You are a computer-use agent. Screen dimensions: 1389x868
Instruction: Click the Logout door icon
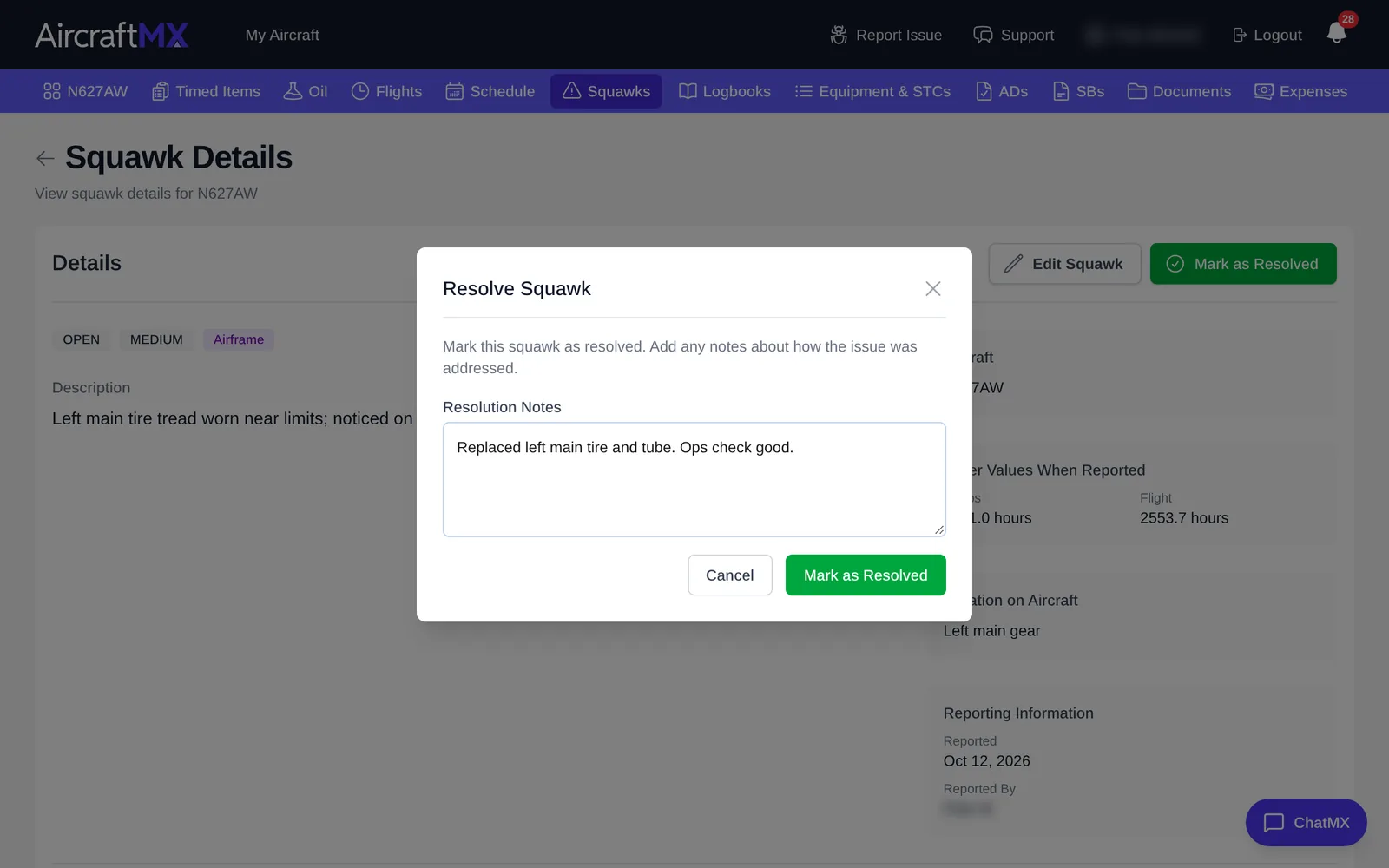(x=1240, y=35)
